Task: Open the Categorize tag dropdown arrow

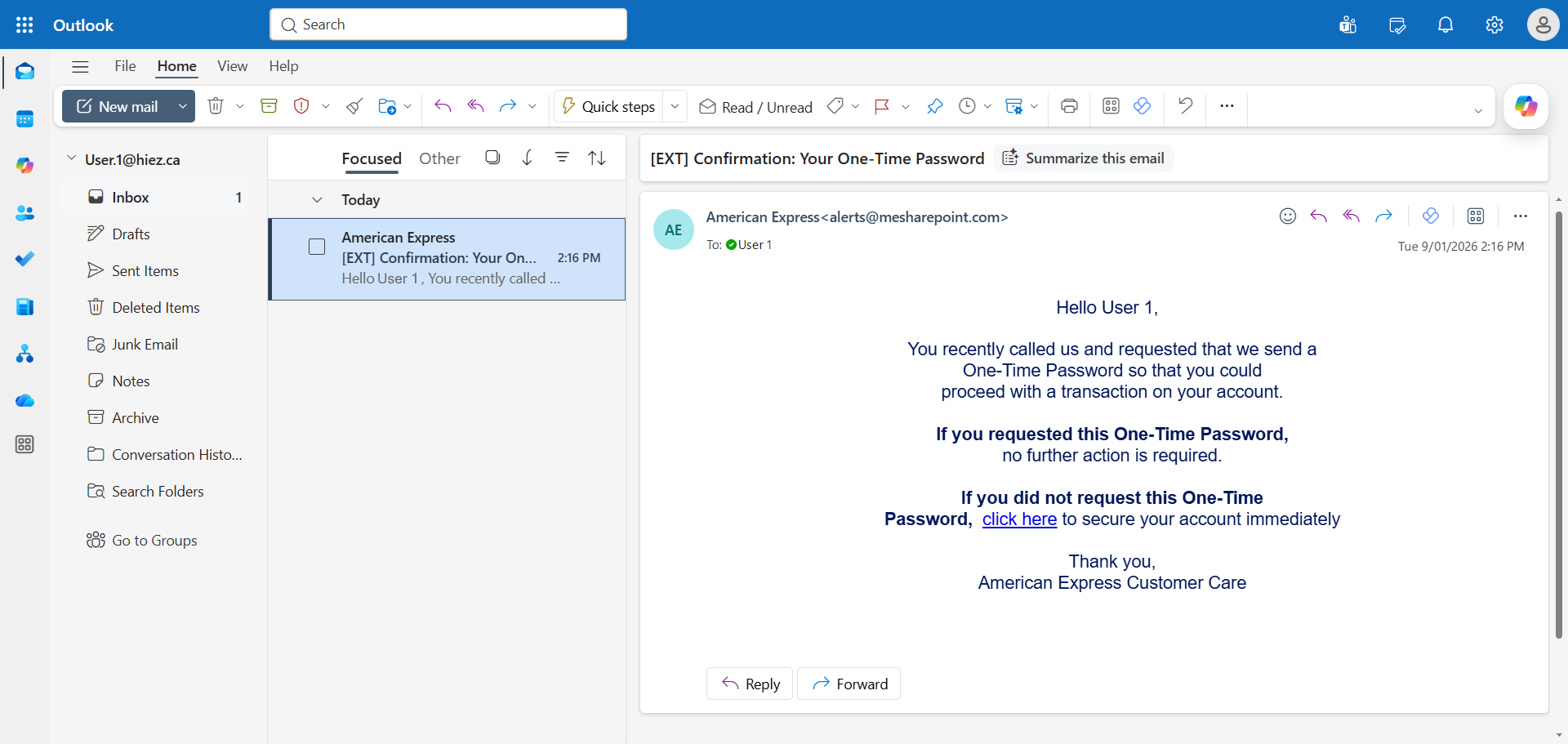Action: pos(855,106)
